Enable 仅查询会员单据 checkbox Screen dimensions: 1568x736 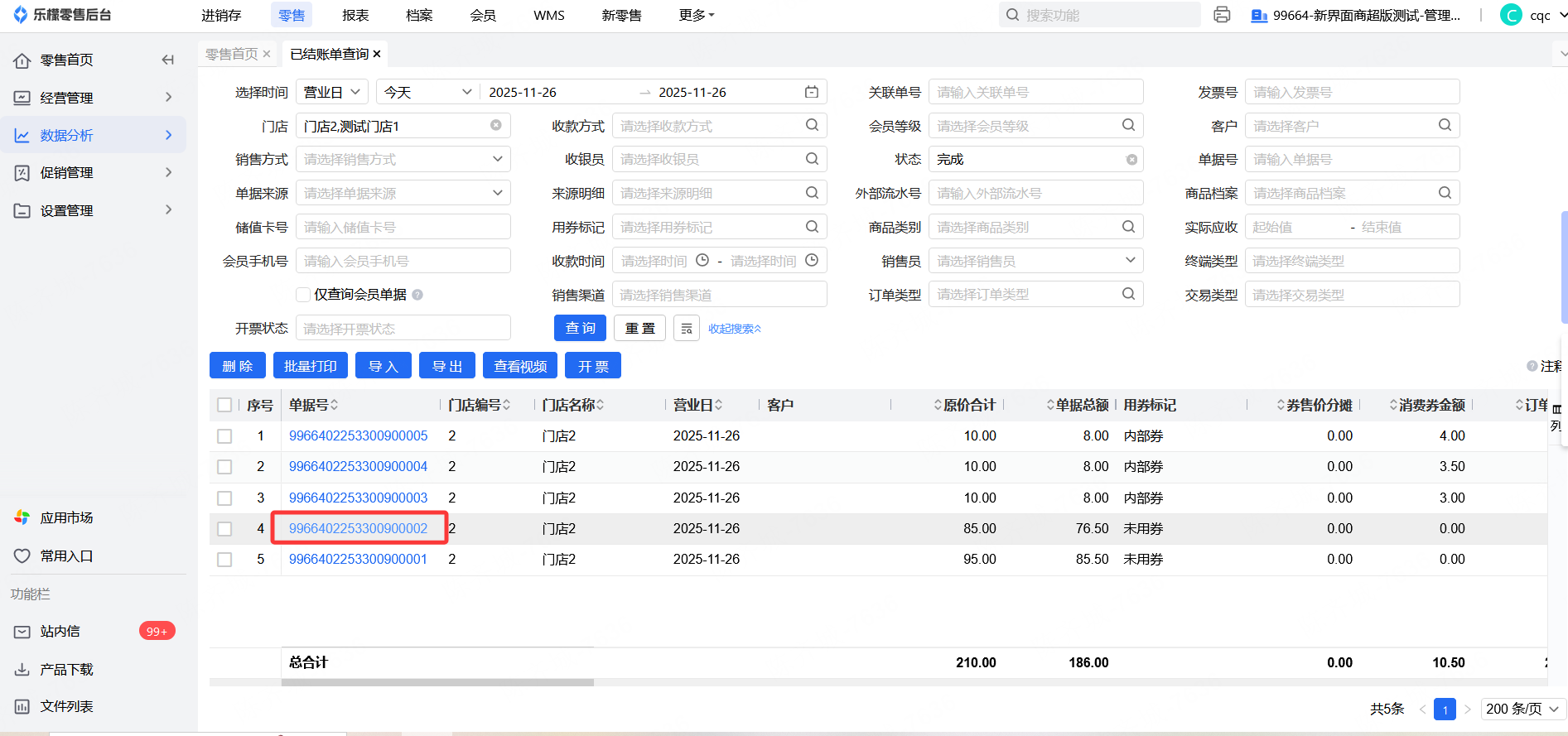[x=303, y=295]
